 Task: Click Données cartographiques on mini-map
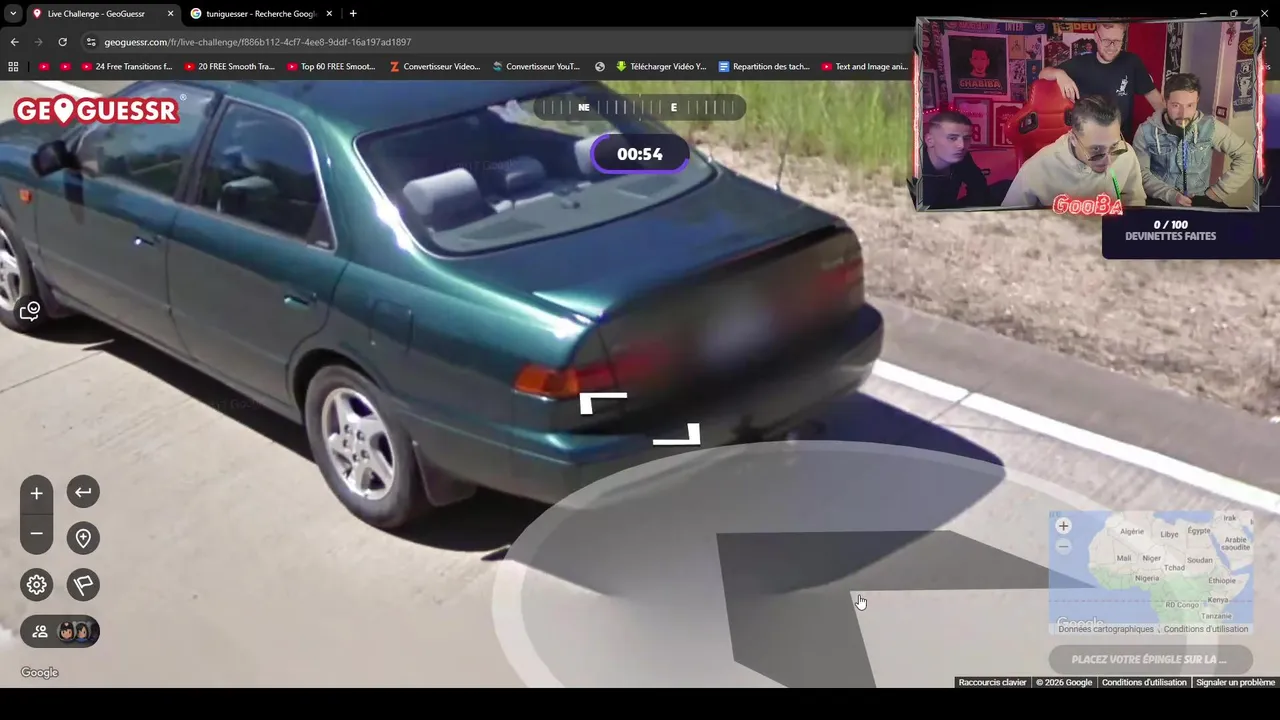point(1106,629)
